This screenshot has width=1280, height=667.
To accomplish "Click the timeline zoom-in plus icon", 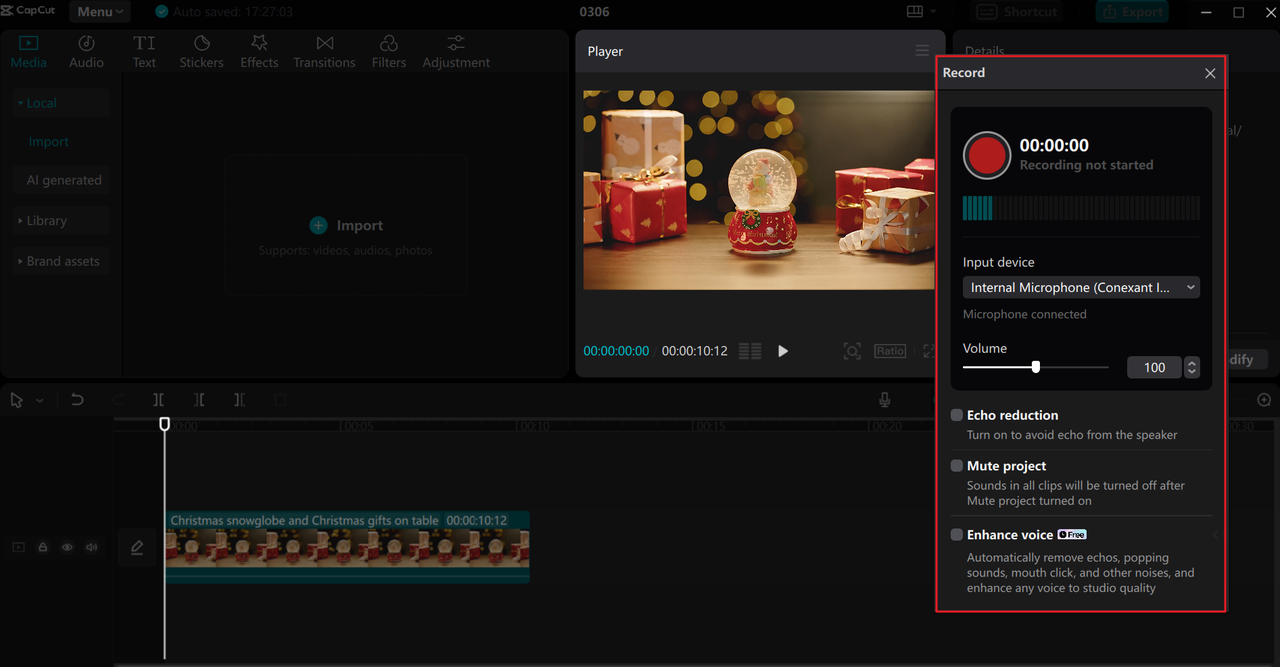I will coord(1264,400).
